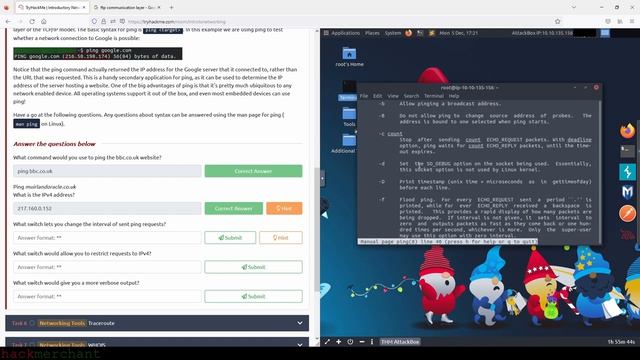Expand the WHOIS task section
This screenshot has width=640, height=360.
click(x=157, y=342)
